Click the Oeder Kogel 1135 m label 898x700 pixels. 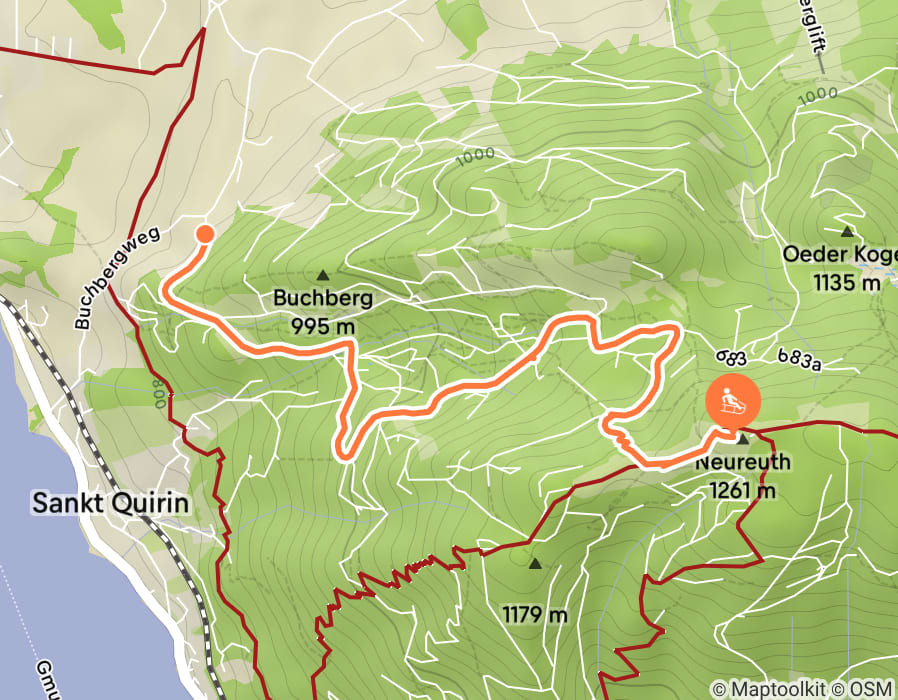coord(840,268)
